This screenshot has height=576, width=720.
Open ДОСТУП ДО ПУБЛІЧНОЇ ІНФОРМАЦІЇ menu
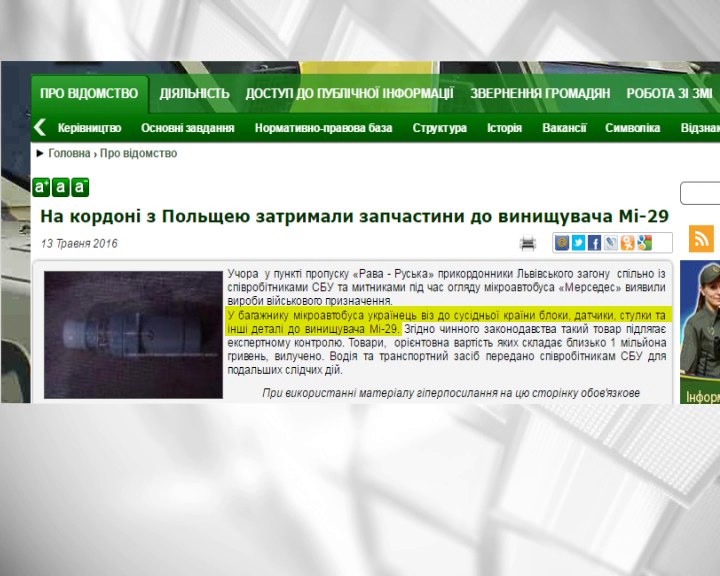349,94
